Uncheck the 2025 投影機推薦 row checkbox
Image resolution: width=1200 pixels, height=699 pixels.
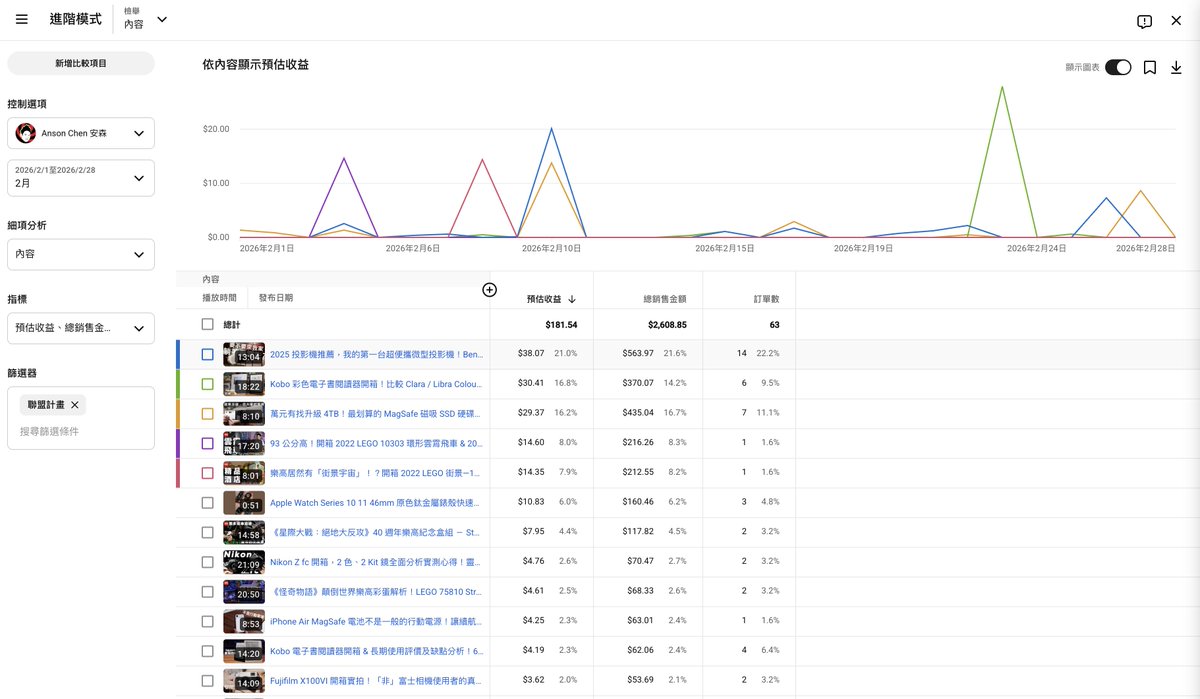click(207, 354)
